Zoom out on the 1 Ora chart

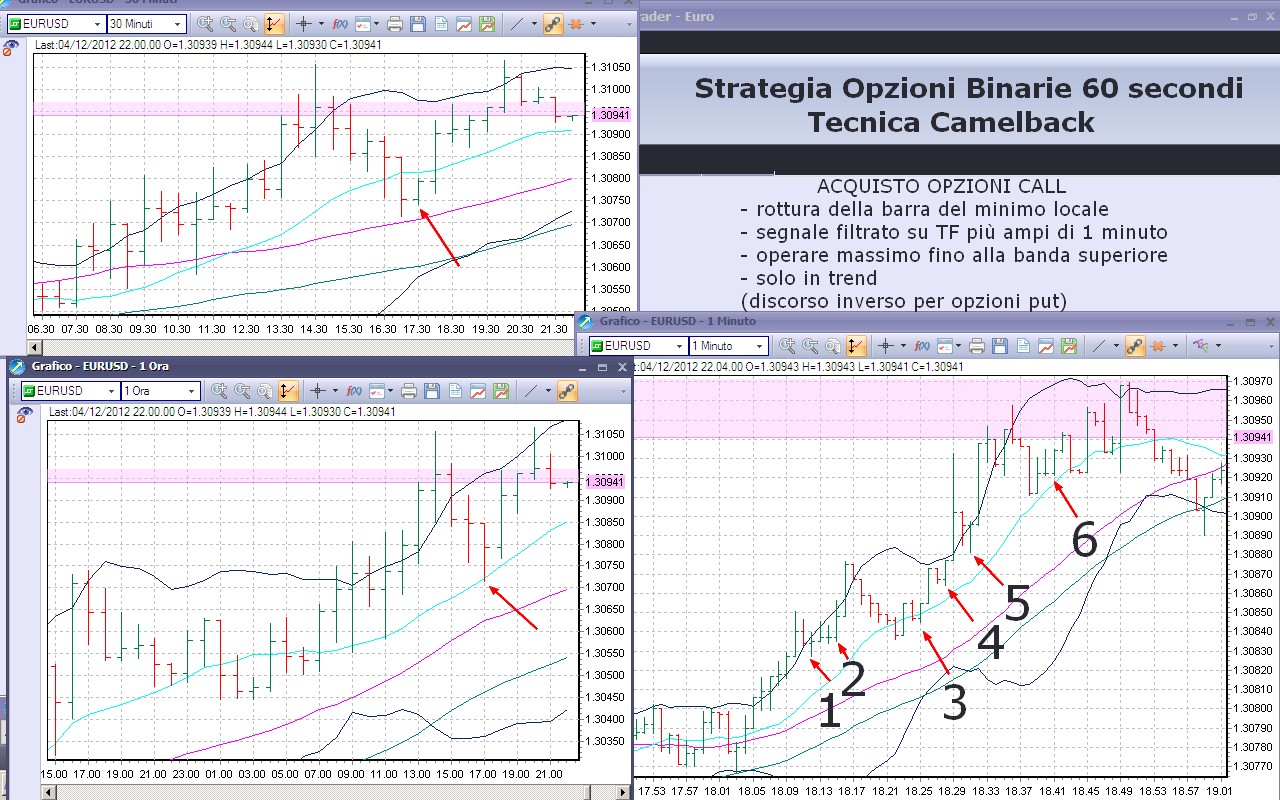pyautogui.click(x=242, y=391)
